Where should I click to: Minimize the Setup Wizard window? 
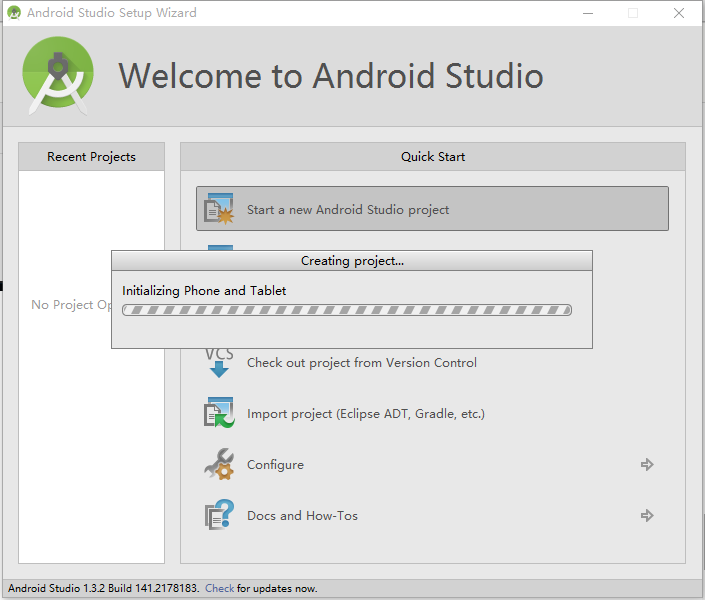tap(588, 13)
